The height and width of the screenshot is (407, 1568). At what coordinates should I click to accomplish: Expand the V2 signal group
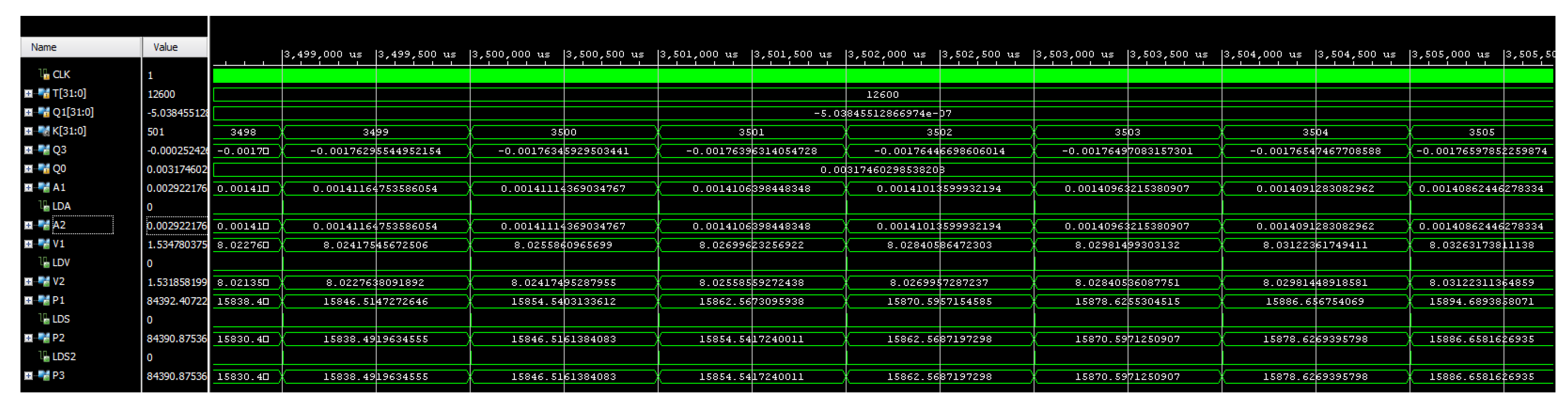tap(28, 282)
